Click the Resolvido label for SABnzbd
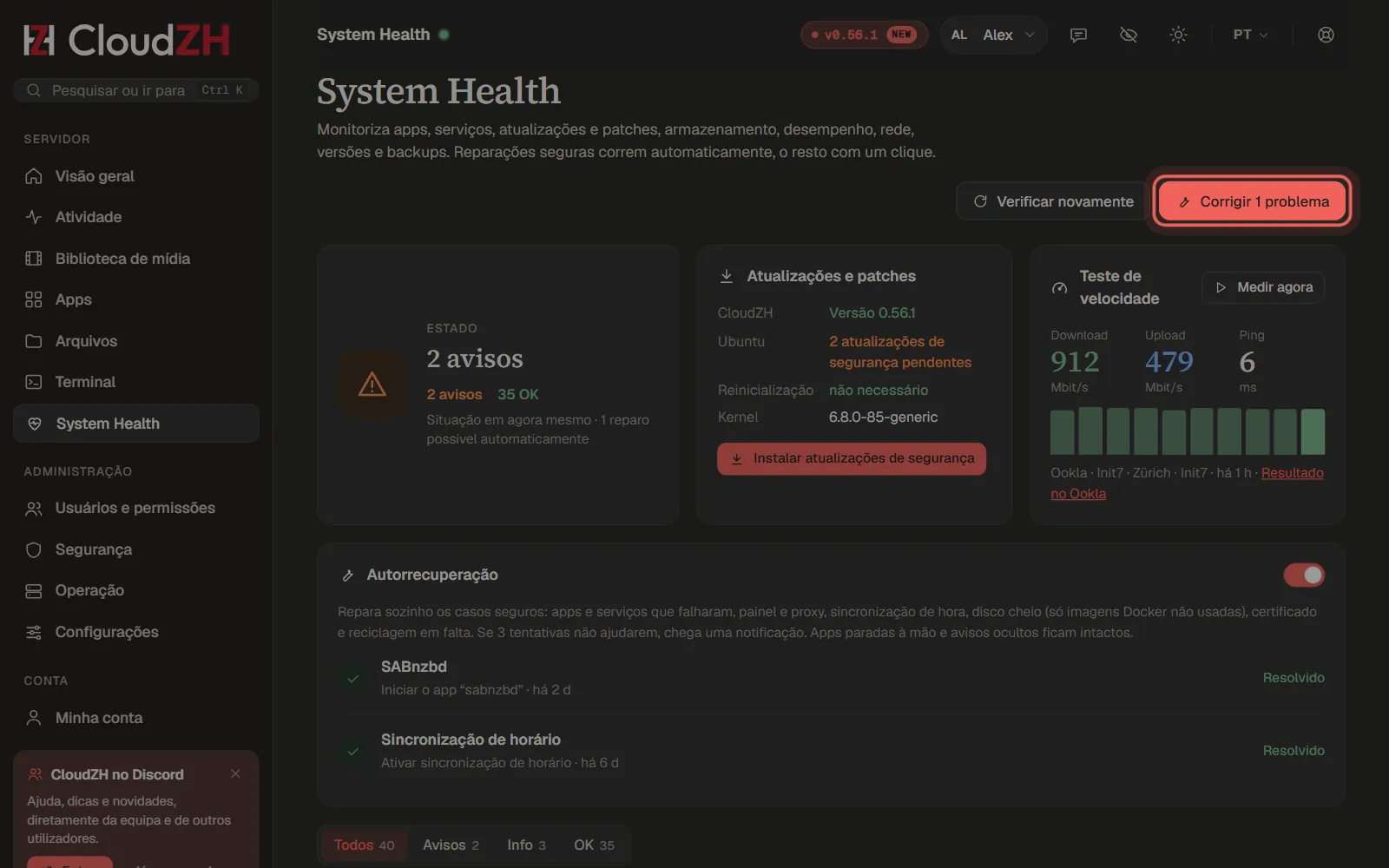 tap(1294, 678)
